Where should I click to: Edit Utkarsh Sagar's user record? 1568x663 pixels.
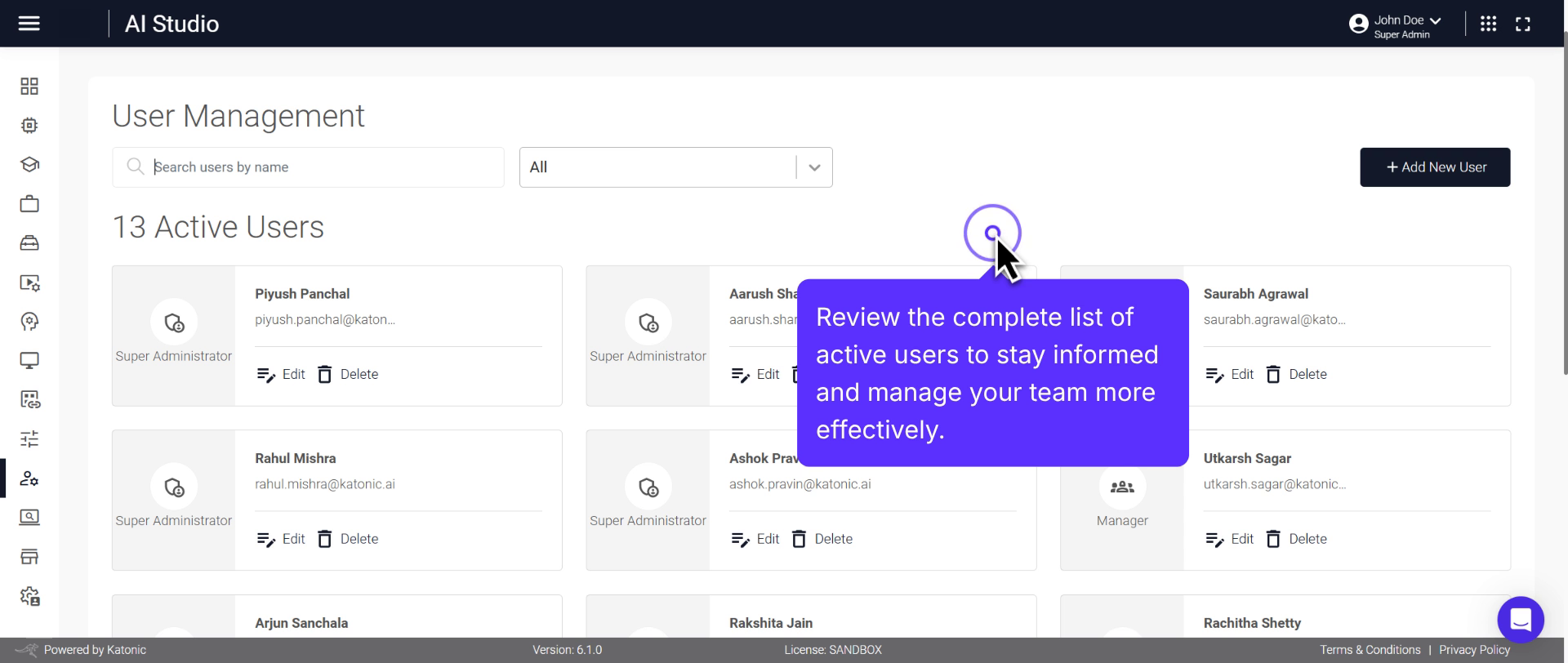pos(1230,539)
